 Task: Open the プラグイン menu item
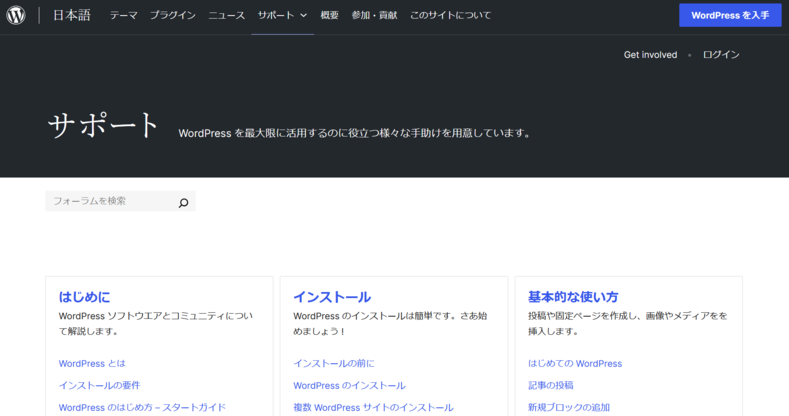click(x=173, y=16)
